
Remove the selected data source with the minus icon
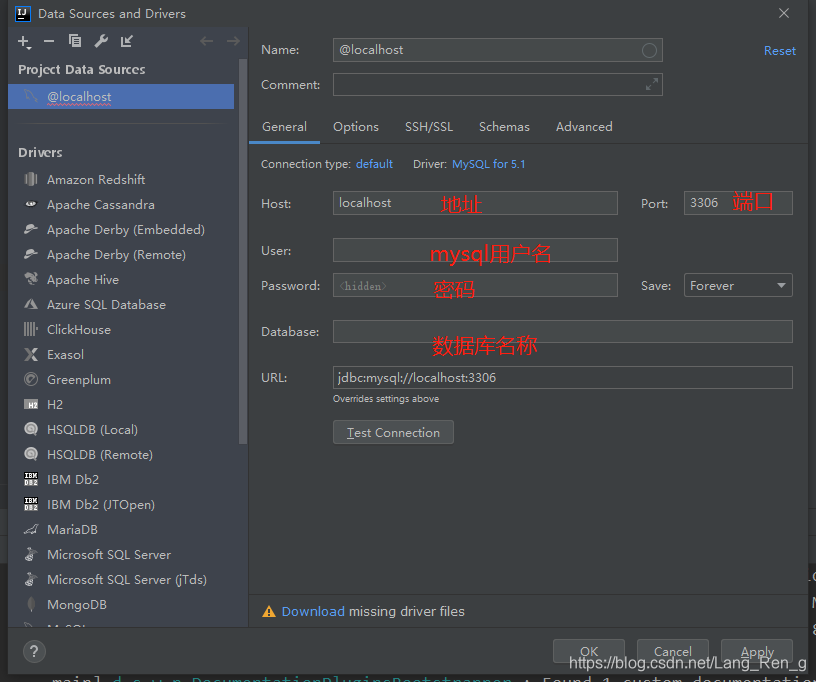(x=49, y=41)
